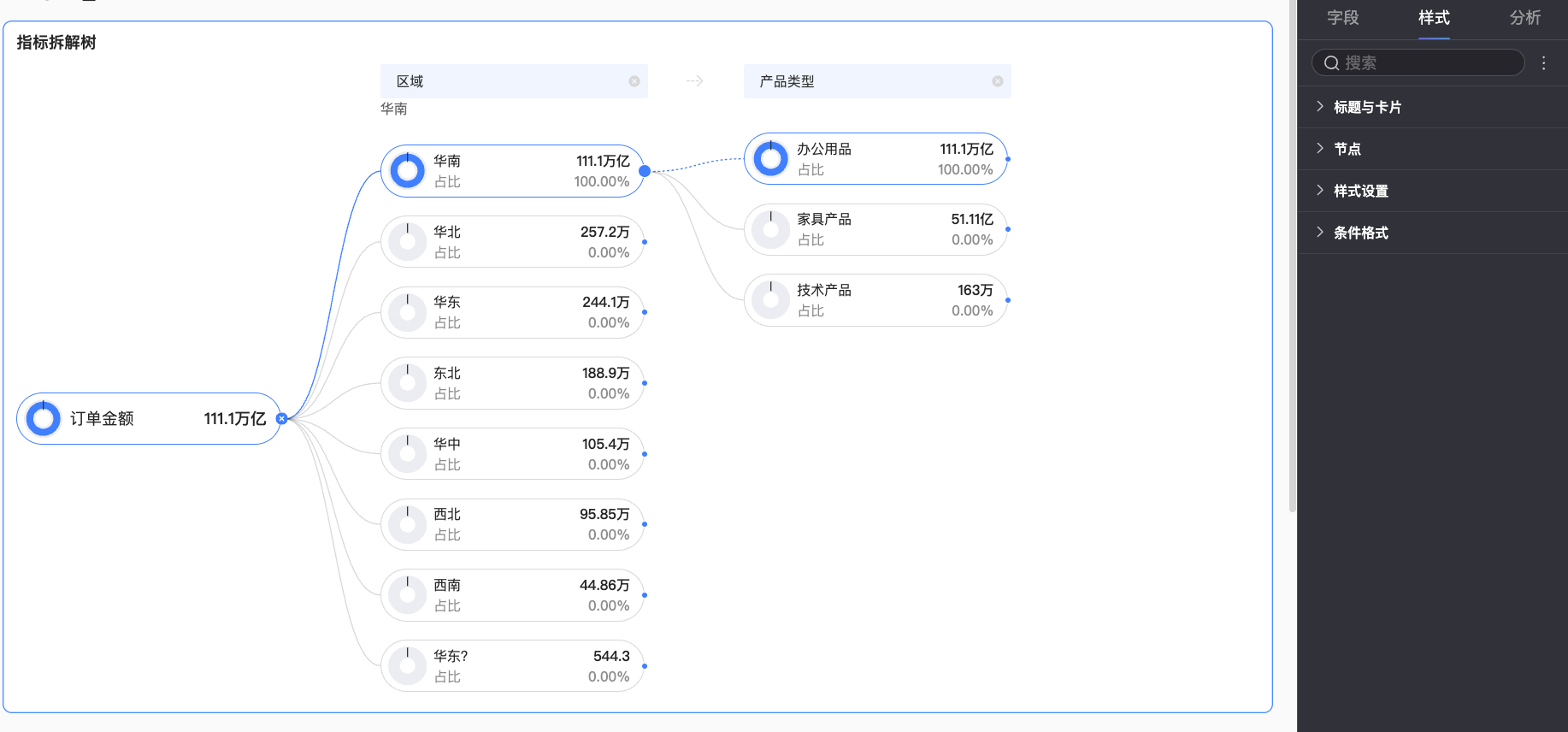Click the 订单金额 donut chart icon
Viewport: 1568px width, 732px height.
(43, 419)
